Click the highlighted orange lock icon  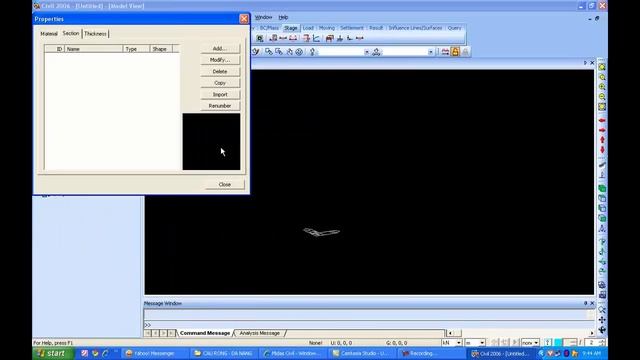455,51
